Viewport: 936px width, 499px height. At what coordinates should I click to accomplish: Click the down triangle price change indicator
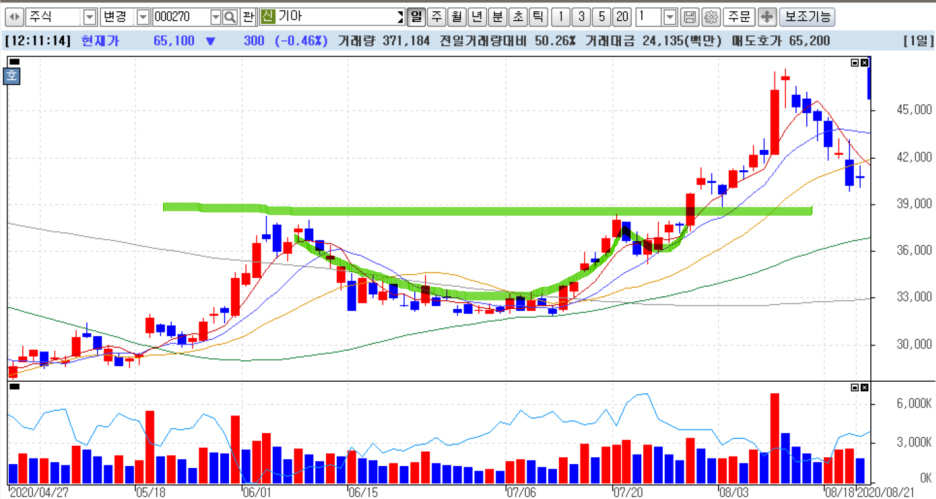point(210,41)
